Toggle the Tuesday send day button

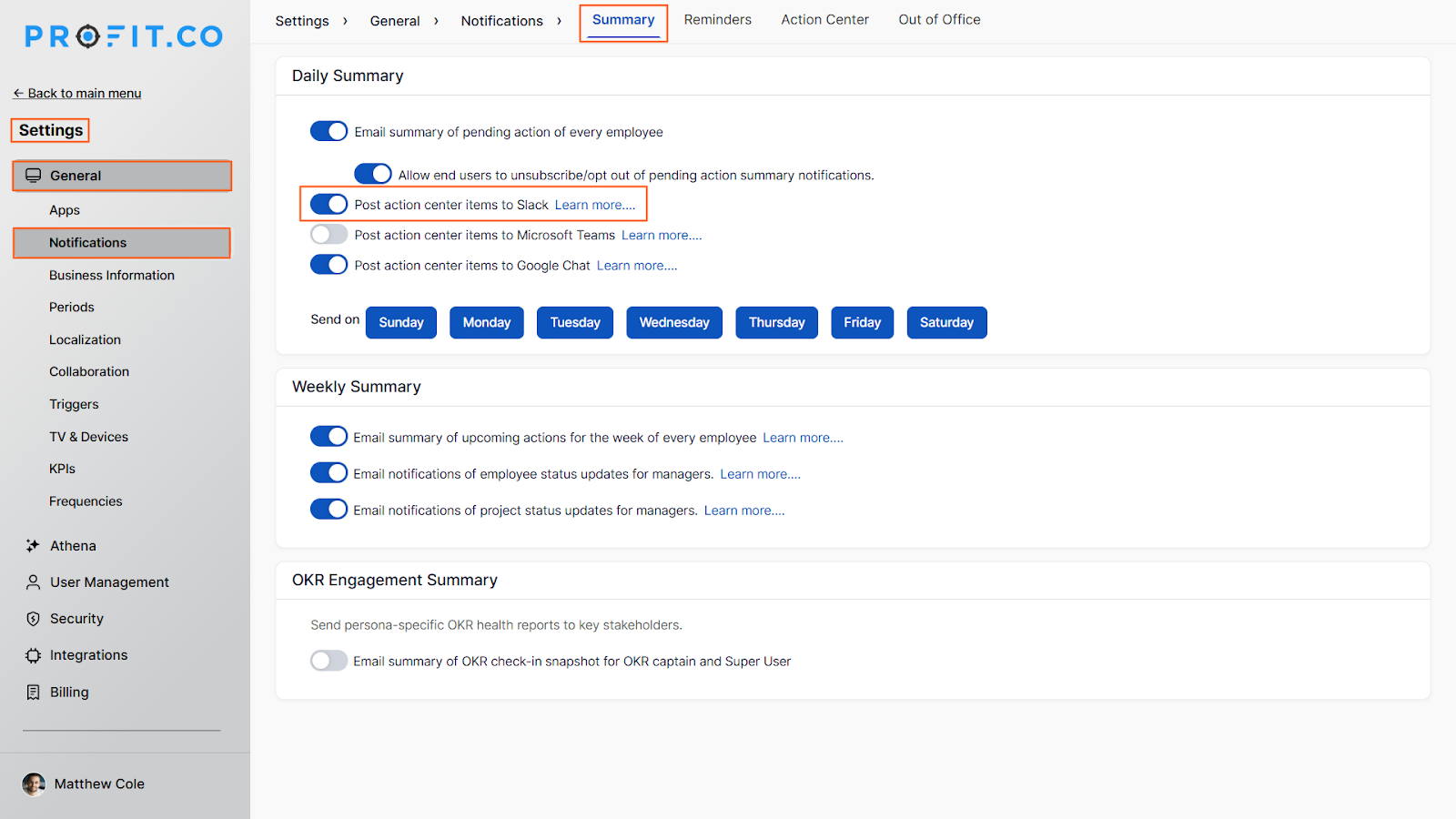point(575,323)
